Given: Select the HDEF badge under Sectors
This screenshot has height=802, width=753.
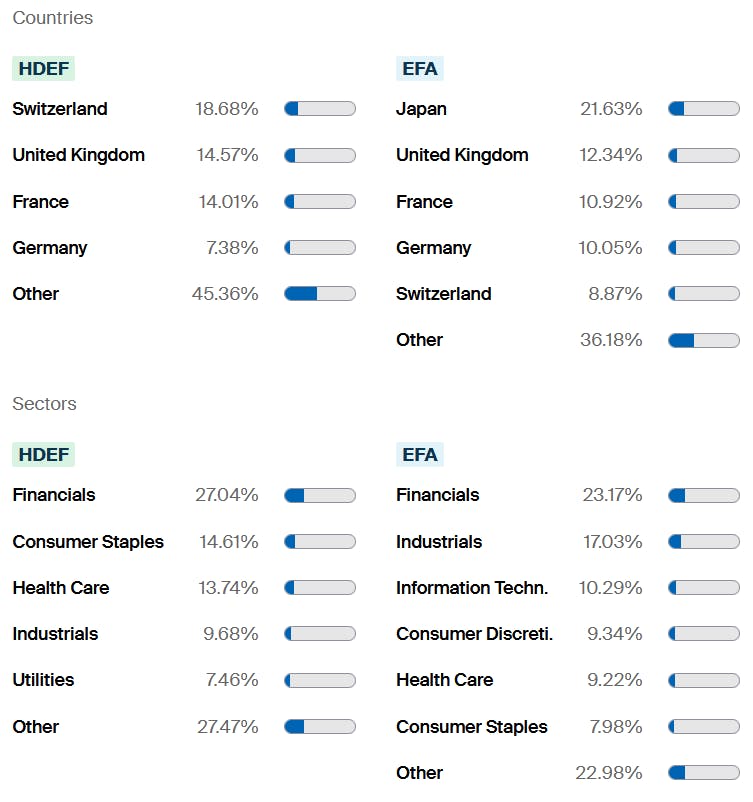Looking at the screenshot, I should pyautogui.click(x=43, y=454).
